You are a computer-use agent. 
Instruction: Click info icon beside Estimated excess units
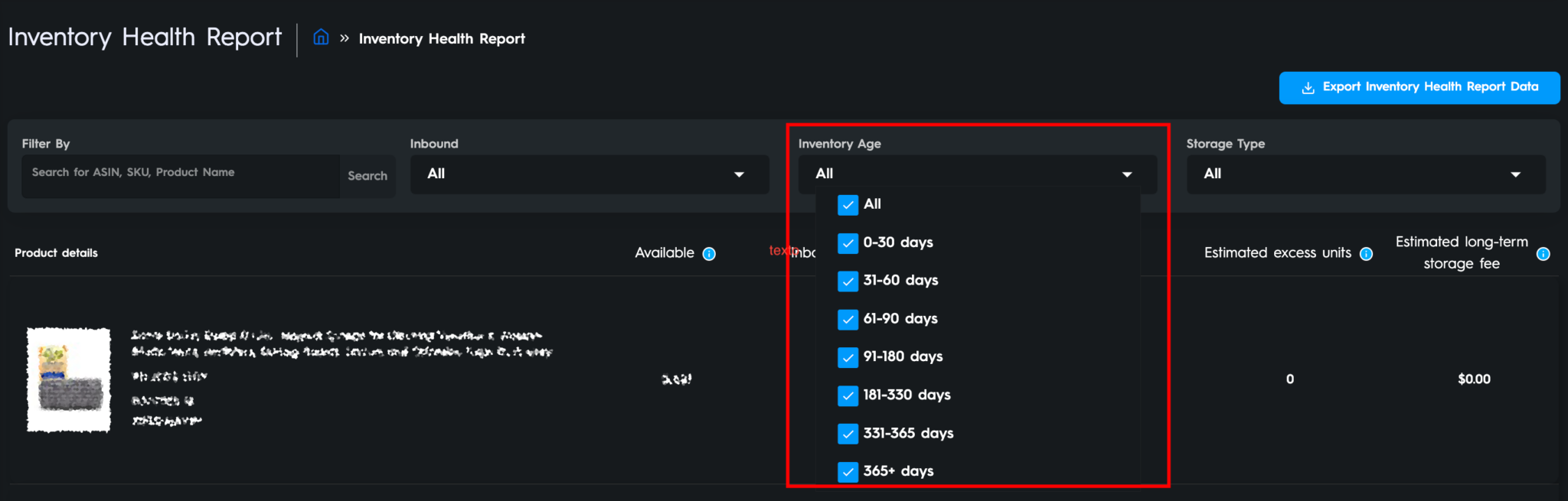click(1366, 254)
